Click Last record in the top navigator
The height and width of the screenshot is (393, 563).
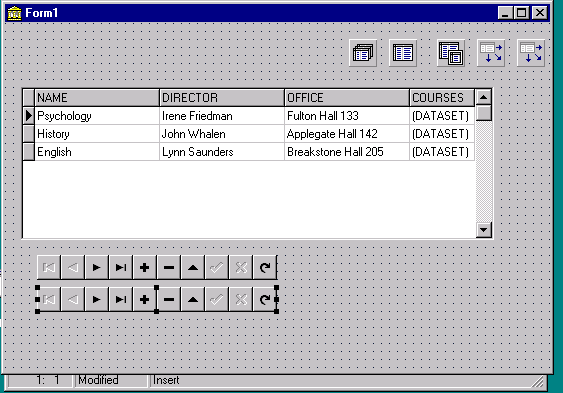pyautogui.click(x=121, y=267)
